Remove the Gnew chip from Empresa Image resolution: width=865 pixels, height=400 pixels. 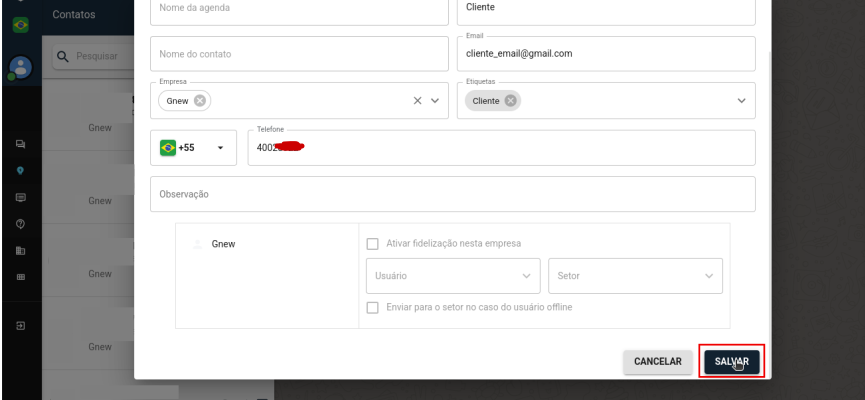pyautogui.click(x=200, y=101)
